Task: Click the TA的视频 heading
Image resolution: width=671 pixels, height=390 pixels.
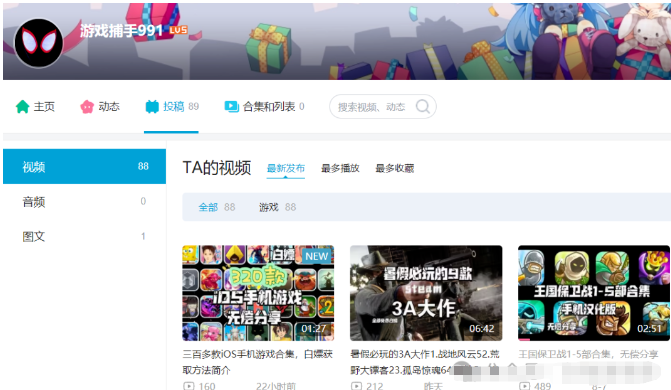Action: [217, 168]
